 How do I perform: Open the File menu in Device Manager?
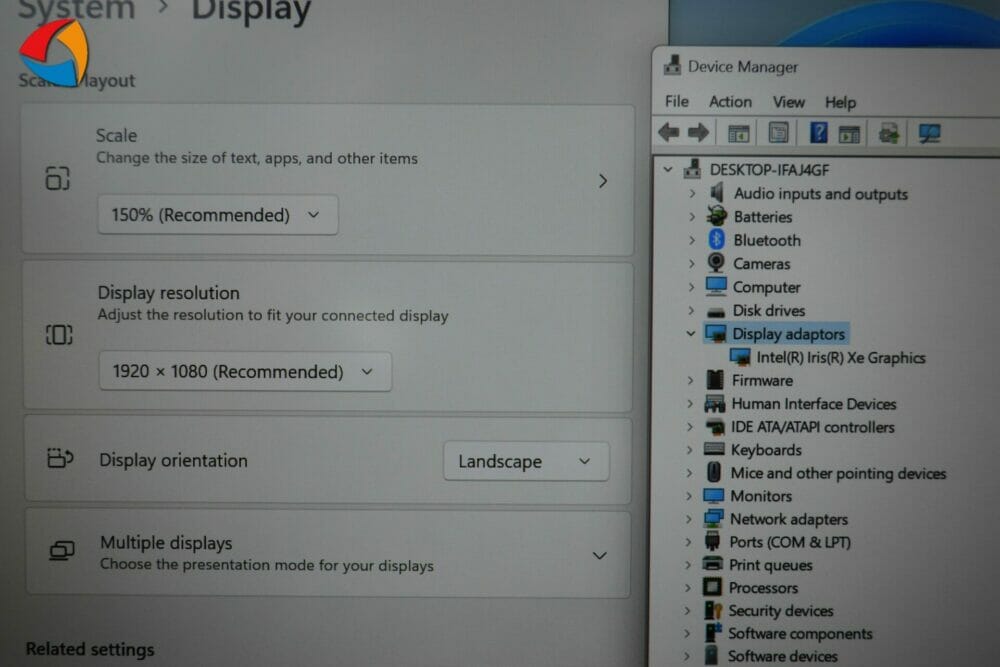point(677,101)
